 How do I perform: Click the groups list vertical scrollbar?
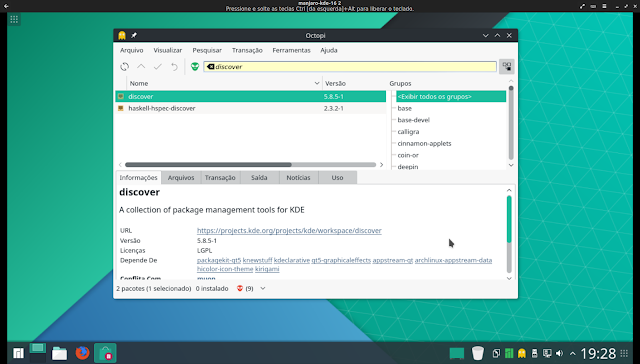coord(511,122)
